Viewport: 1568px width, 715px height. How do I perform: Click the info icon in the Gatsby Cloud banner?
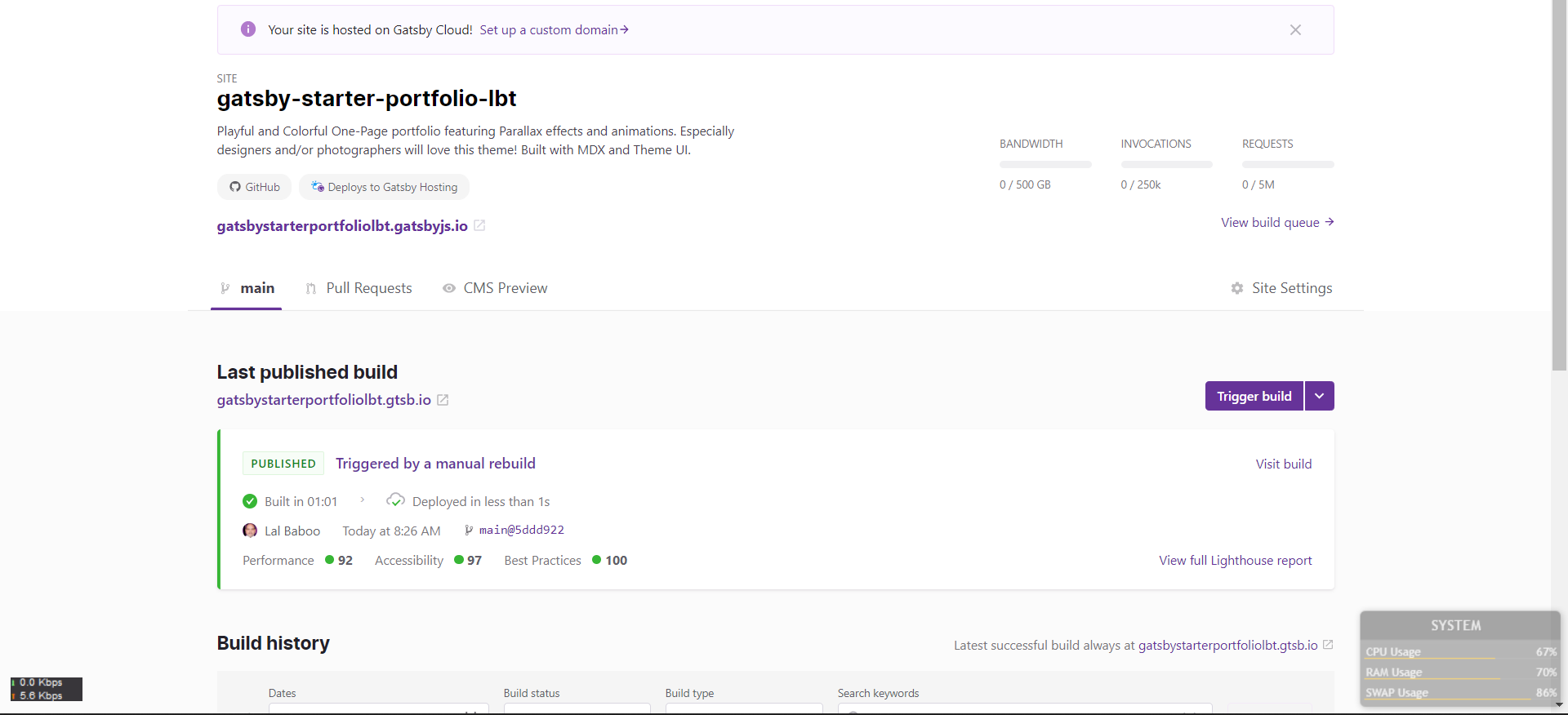click(x=248, y=29)
